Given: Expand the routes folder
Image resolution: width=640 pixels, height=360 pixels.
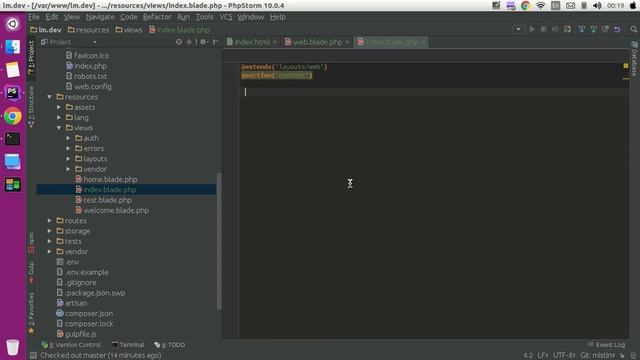Looking at the screenshot, I should (49, 221).
